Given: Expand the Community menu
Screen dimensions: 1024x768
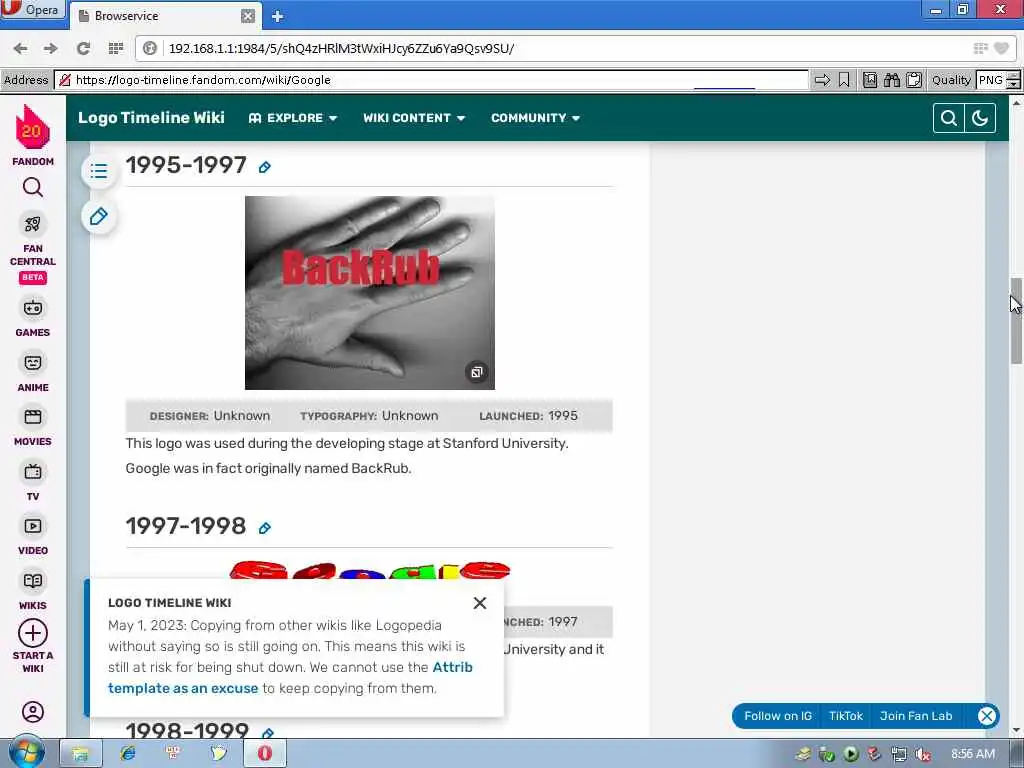Looking at the screenshot, I should click(536, 118).
